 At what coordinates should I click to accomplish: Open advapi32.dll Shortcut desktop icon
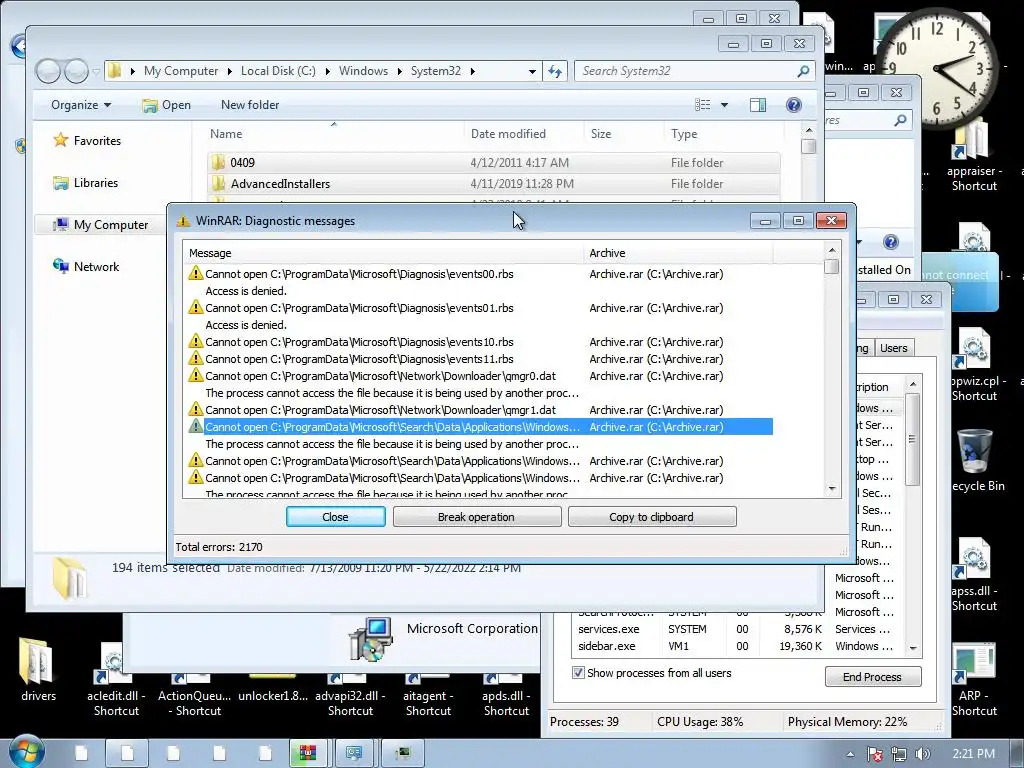click(x=350, y=695)
